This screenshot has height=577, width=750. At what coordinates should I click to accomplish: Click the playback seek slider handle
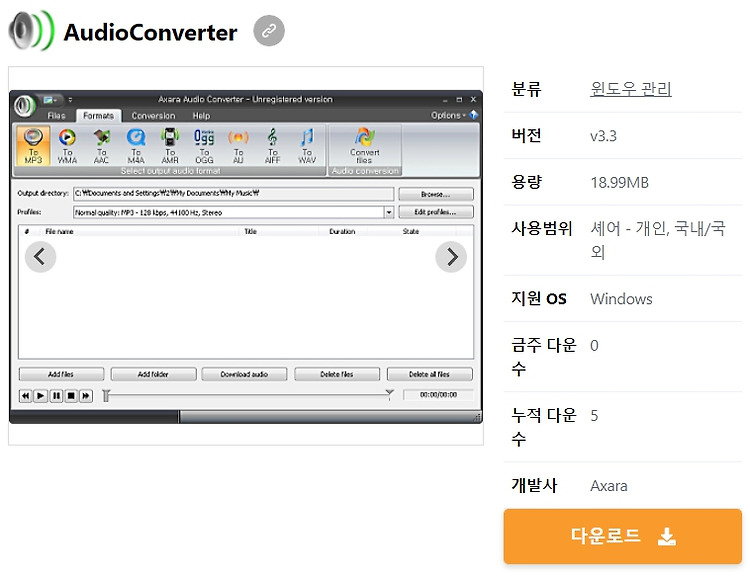click(106, 396)
